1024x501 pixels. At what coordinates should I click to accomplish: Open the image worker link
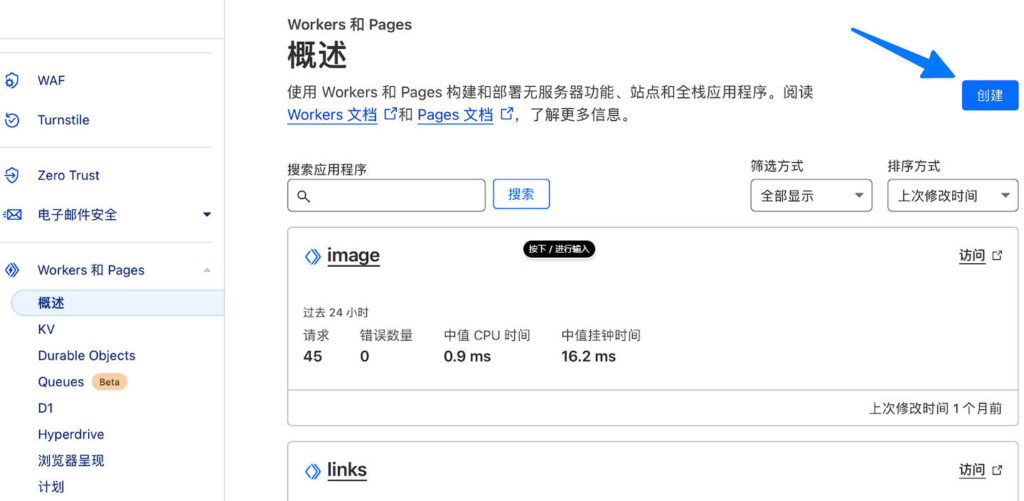pyautogui.click(x=353, y=255)
